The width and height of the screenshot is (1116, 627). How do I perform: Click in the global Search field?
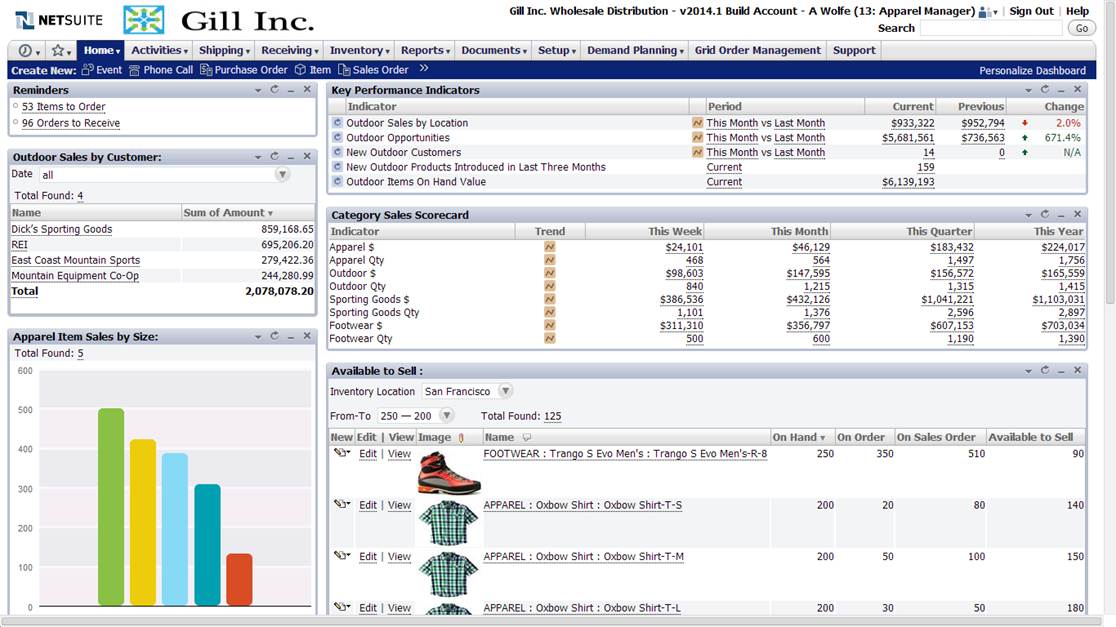pos(991,28)
